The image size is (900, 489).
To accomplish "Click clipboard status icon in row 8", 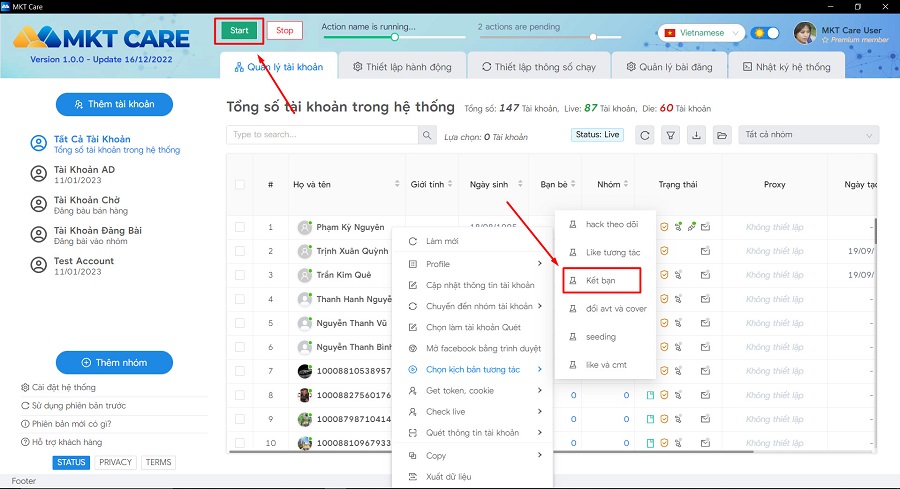I will (650, 395).
